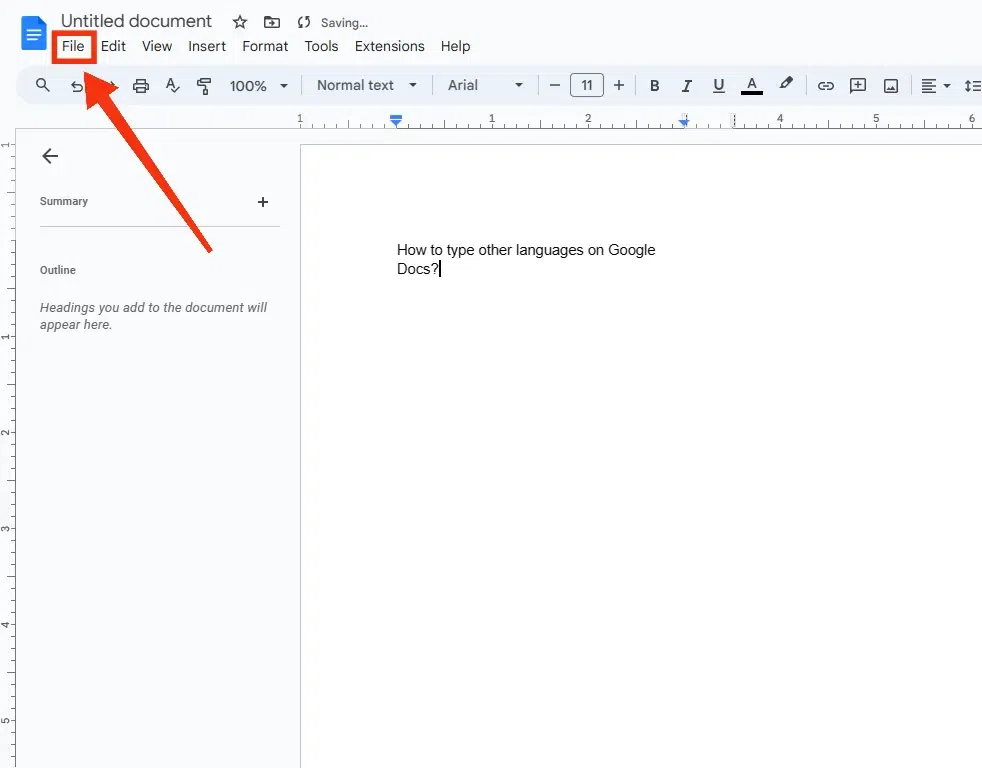Click the Untitled document title
Screen dimensions: 982x768
tap(137, 21)
